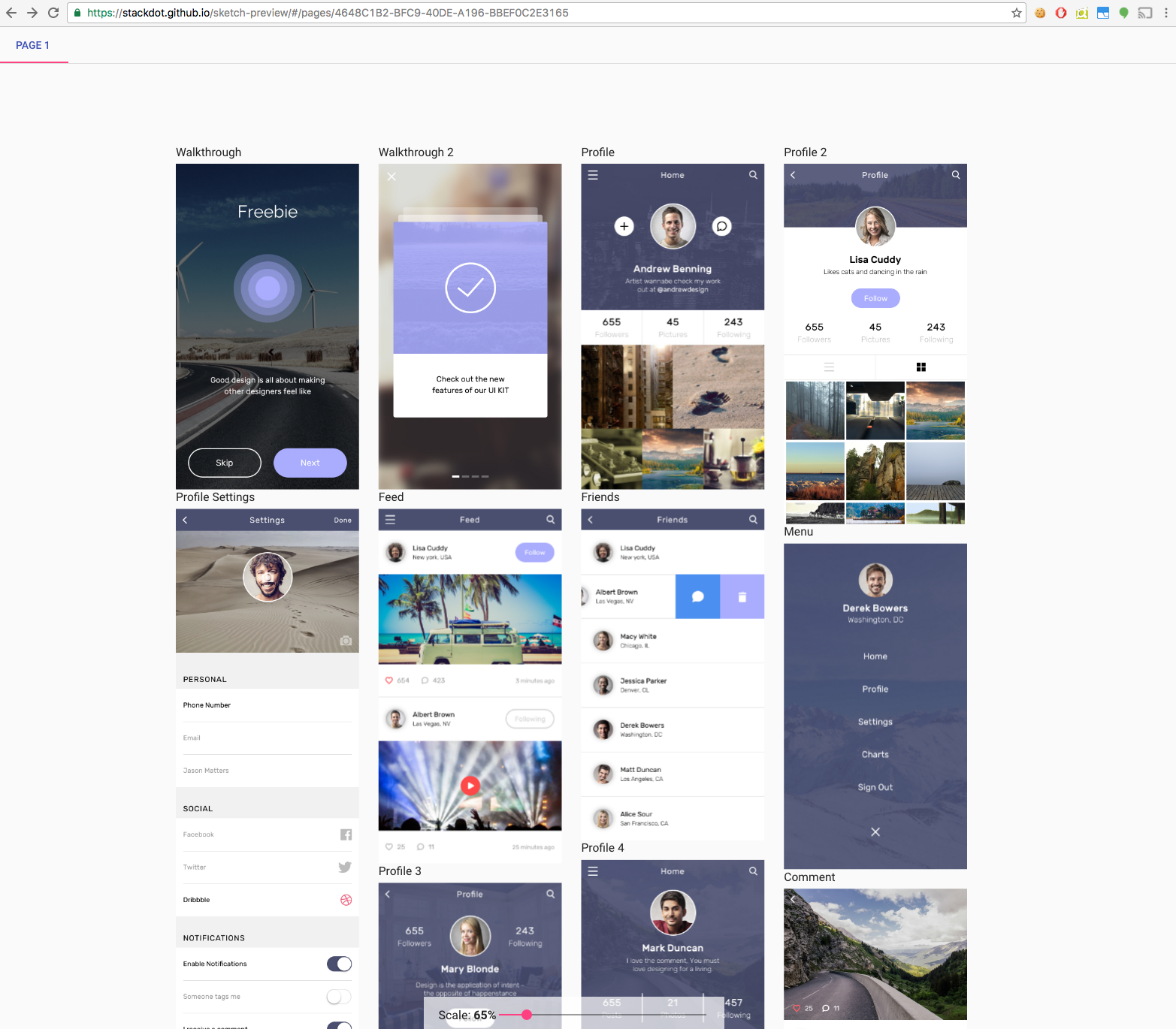Click Following button next to Albert Brown

click(530, 719)
